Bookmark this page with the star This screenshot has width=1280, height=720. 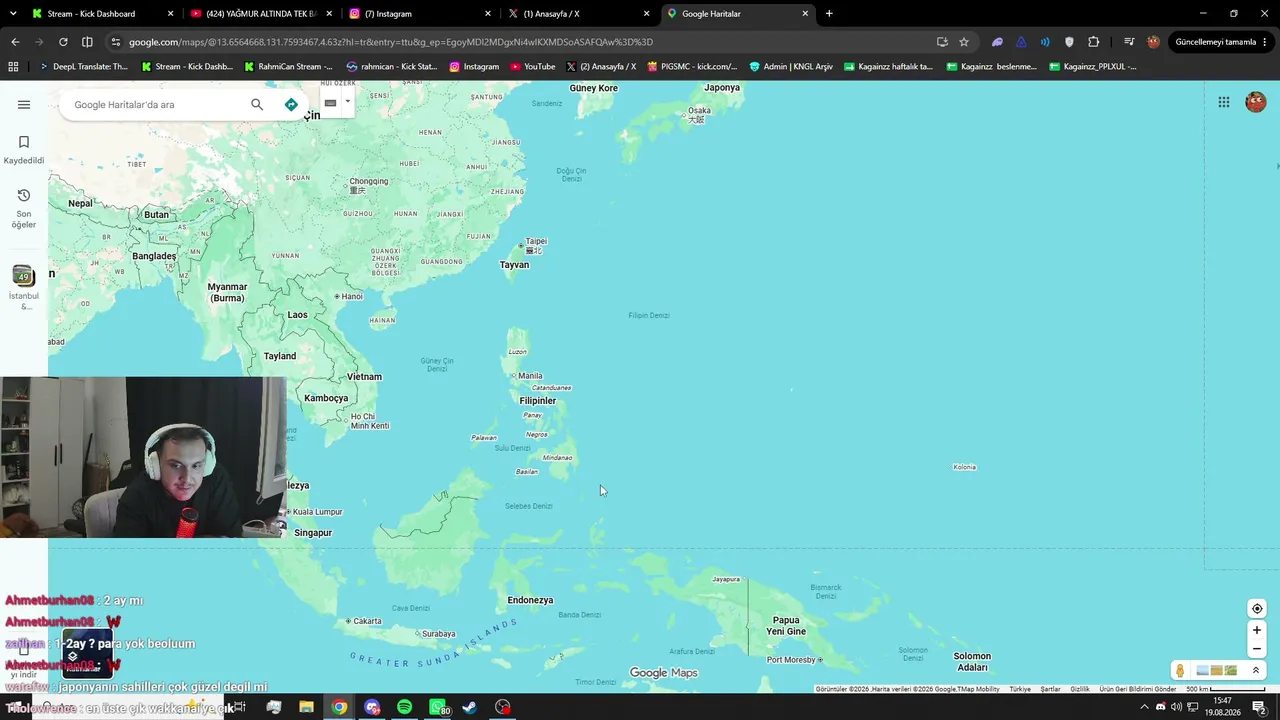[x=964, y=42]
